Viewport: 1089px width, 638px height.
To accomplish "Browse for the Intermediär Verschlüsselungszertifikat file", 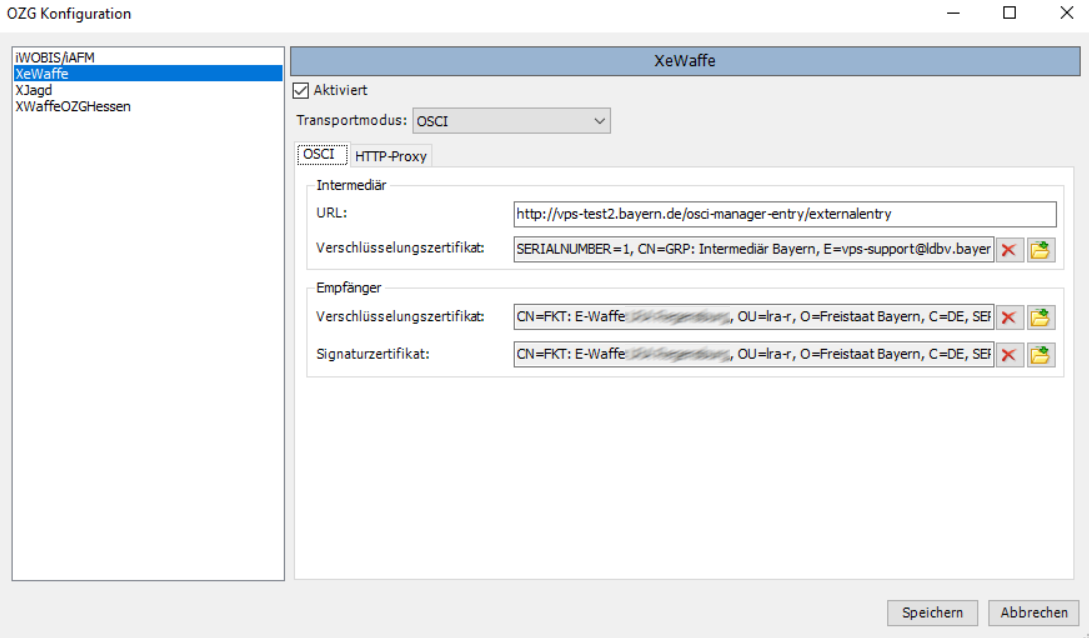I will [1042, 250].
